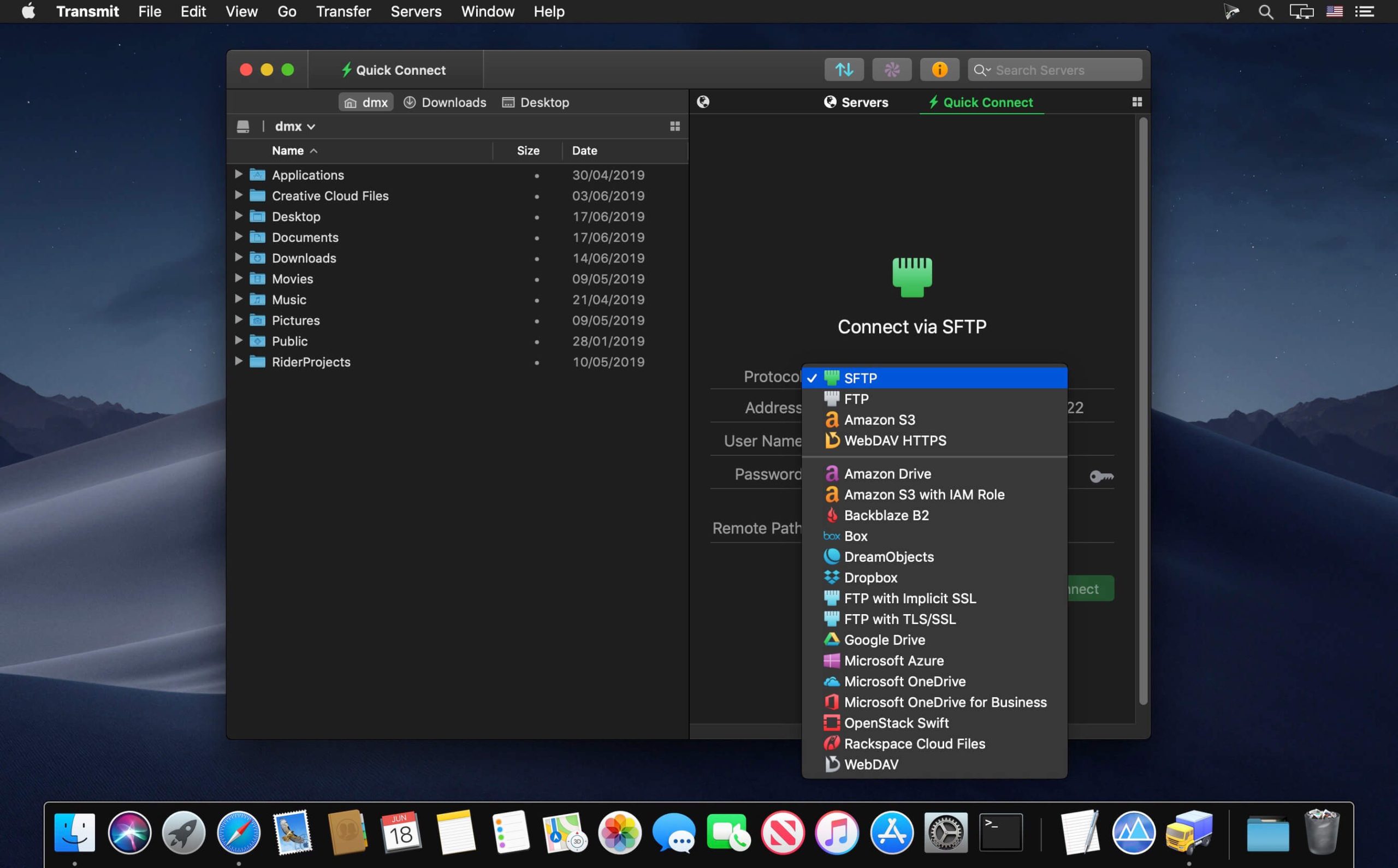Screen dimensions: 1398x868
Task: Choose Dropbox from the protocol list
Action: [870, 577]
